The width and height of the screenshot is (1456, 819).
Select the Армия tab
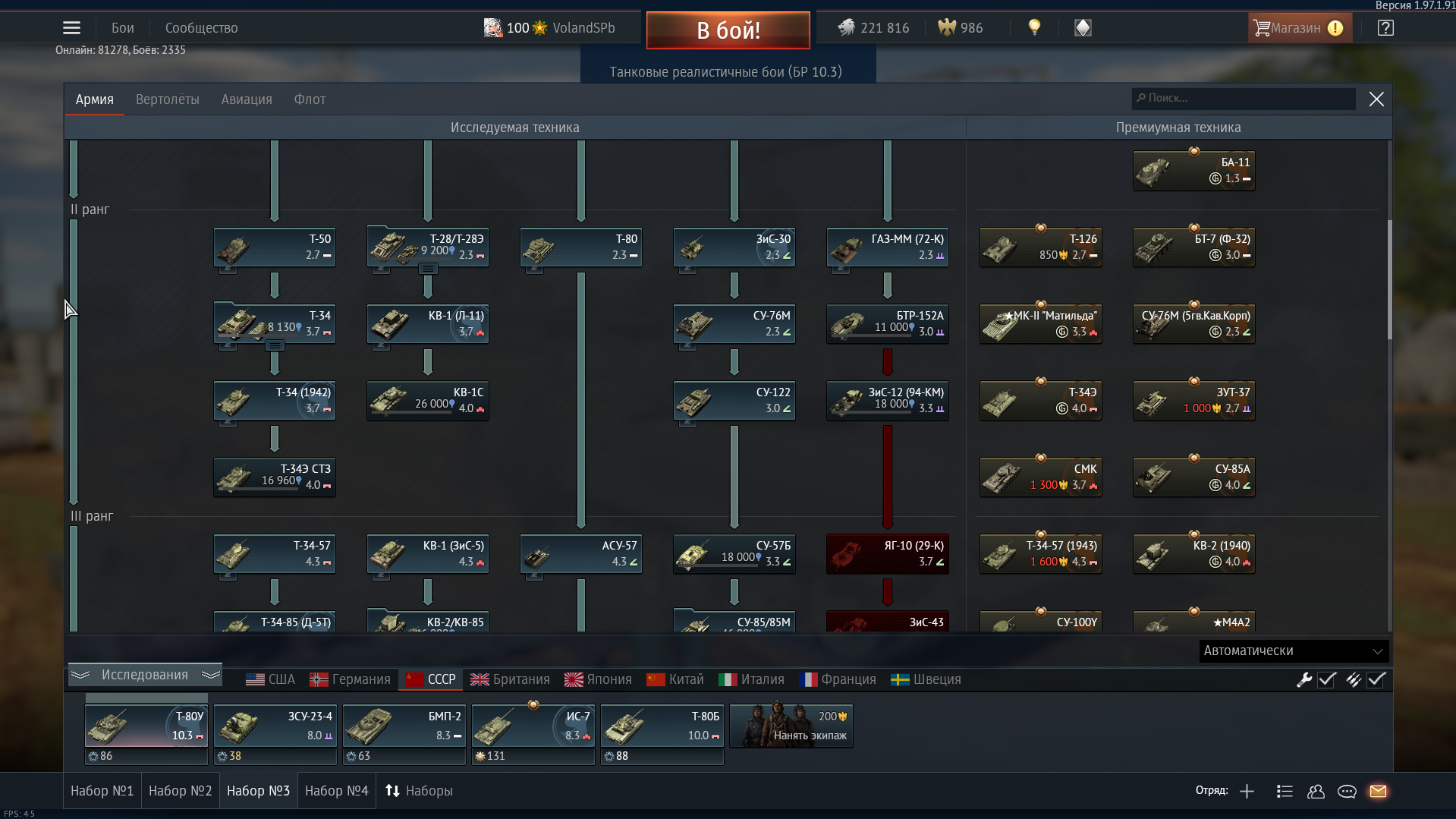pos(95,99)
